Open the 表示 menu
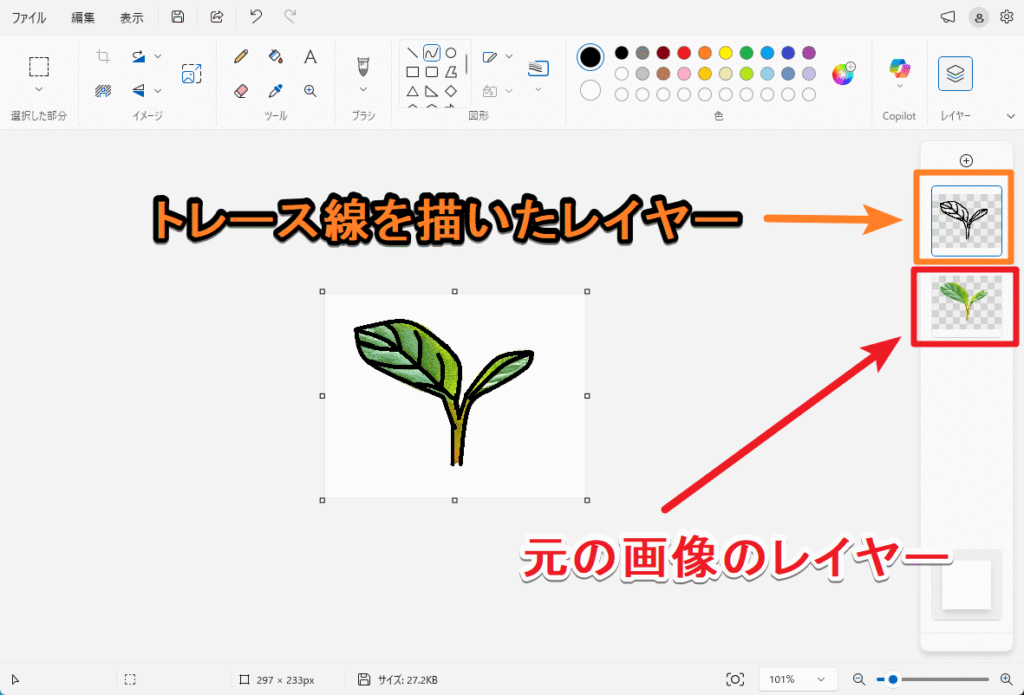Viewport: 1024px width, 695px height. (131, 18)
